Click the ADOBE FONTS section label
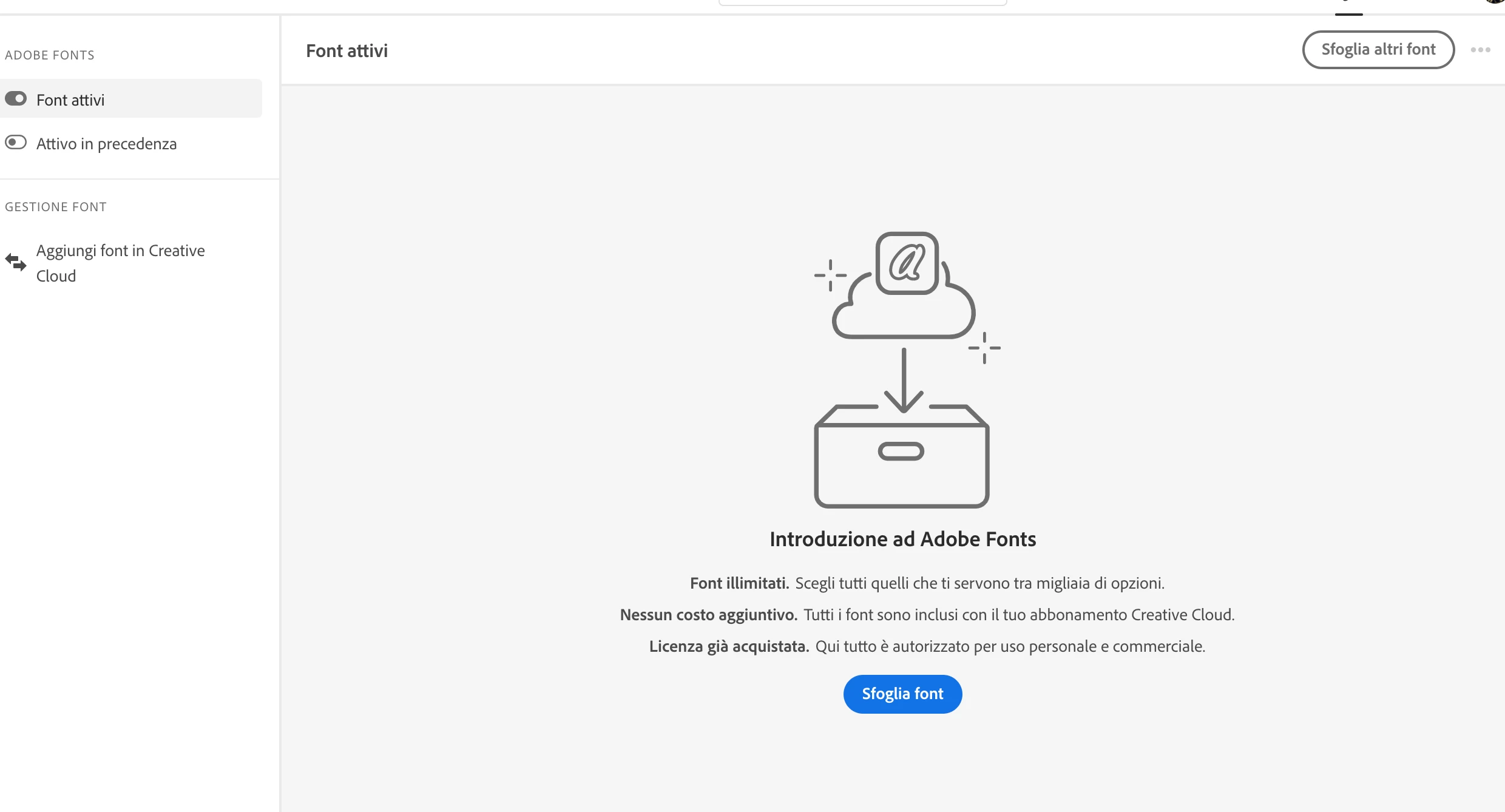Image resolution: width=1505 pixels, height=812 pixels. (x=50, y=55)
